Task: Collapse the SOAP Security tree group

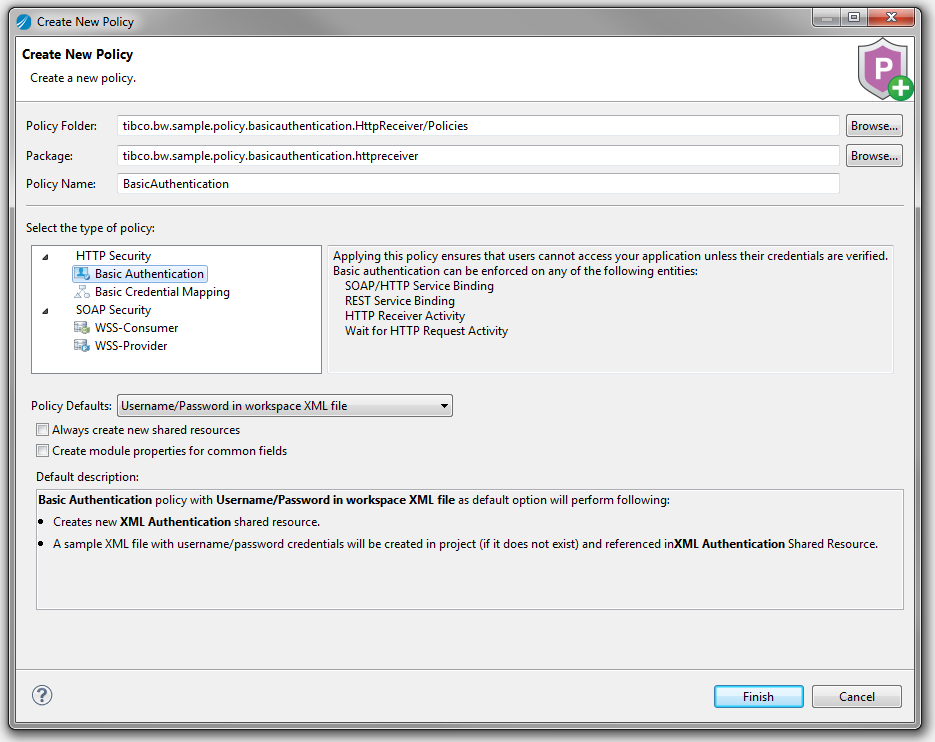Action: pos(46,311)
